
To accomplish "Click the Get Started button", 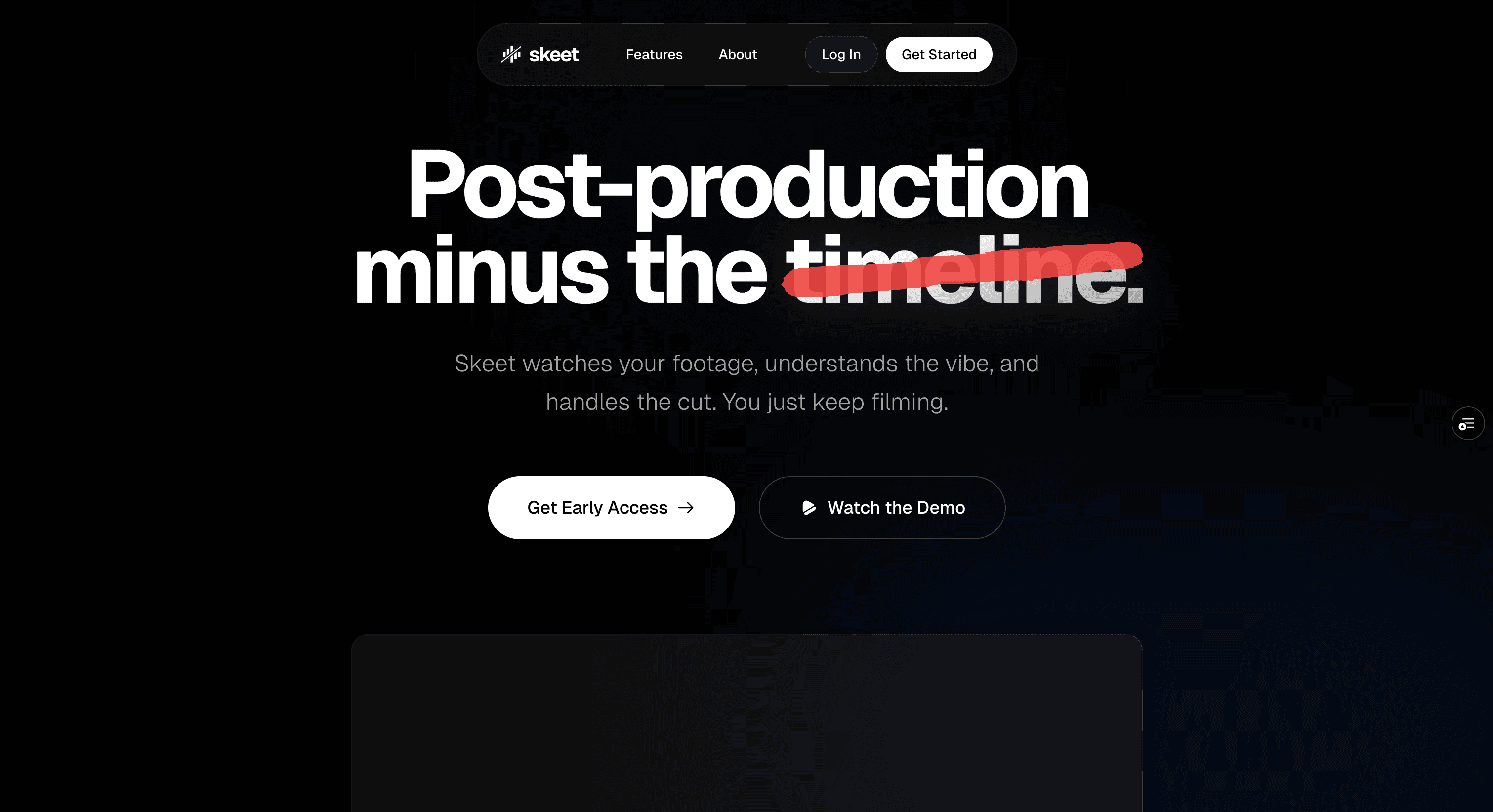I will 939,54.
